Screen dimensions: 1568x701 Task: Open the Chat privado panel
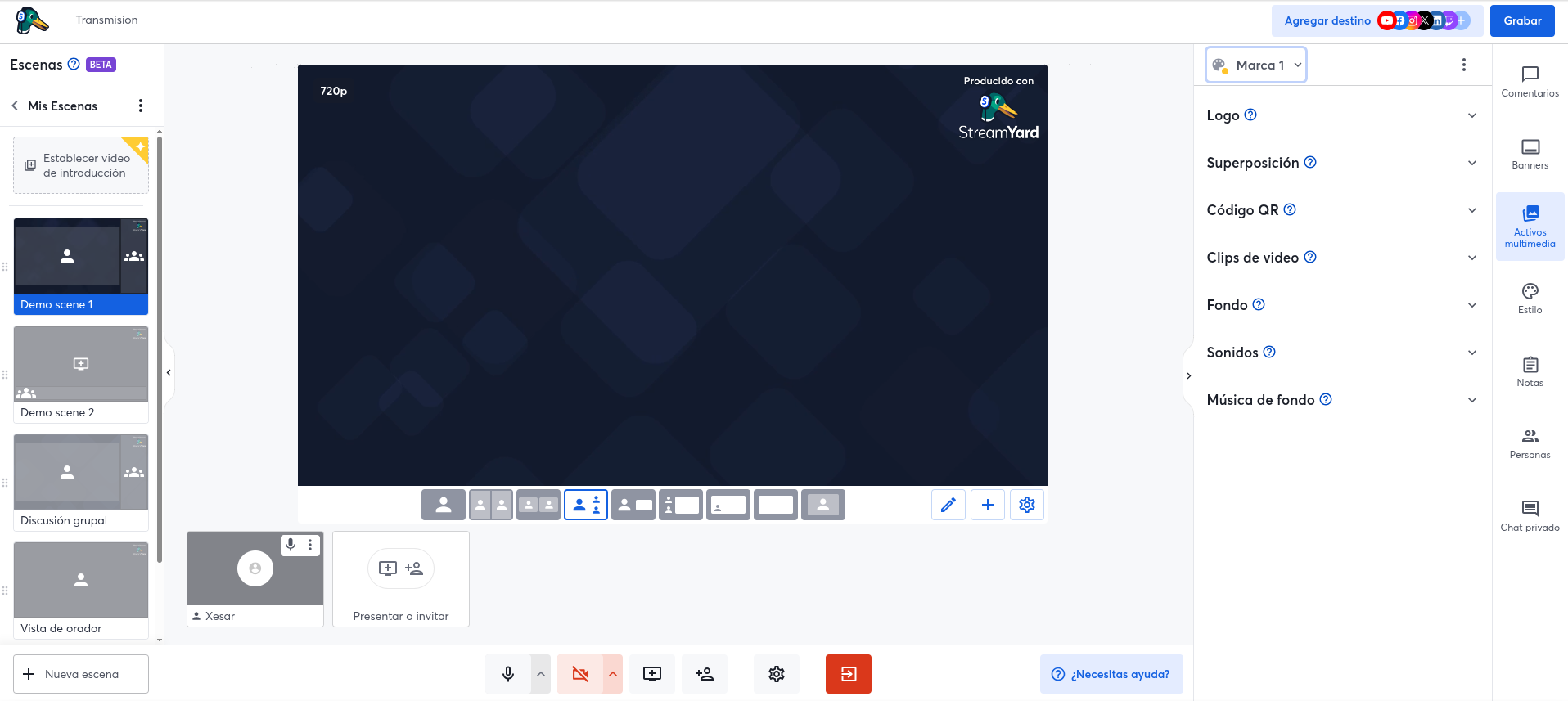point(1530,515)
